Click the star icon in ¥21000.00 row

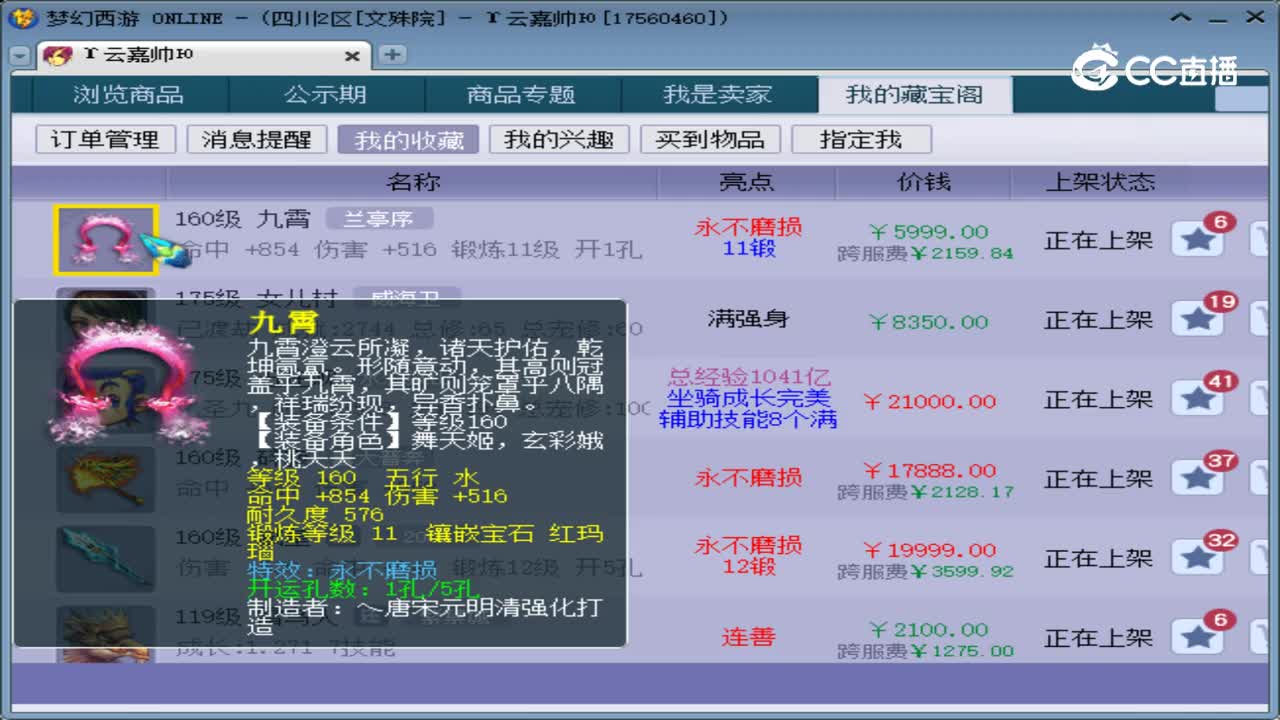1197,399
